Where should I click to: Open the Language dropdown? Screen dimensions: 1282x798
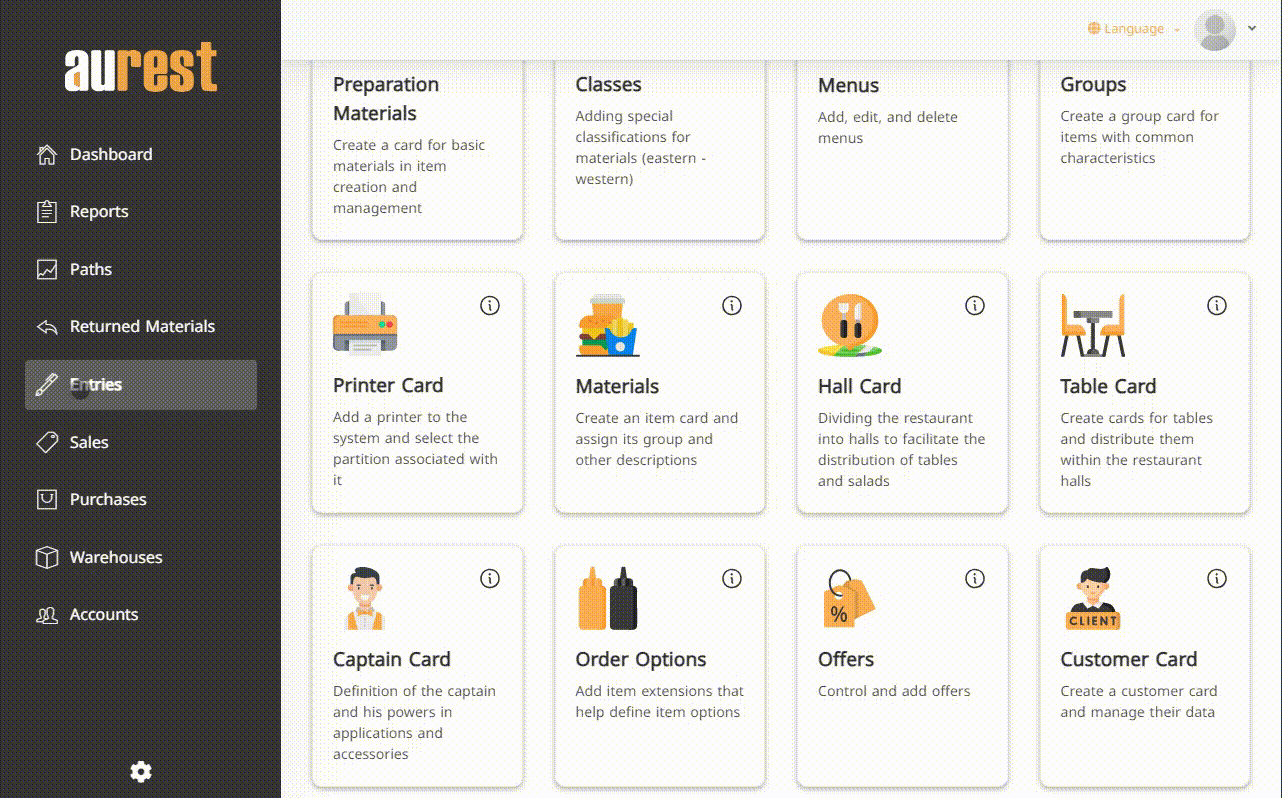coord(1134,29)
